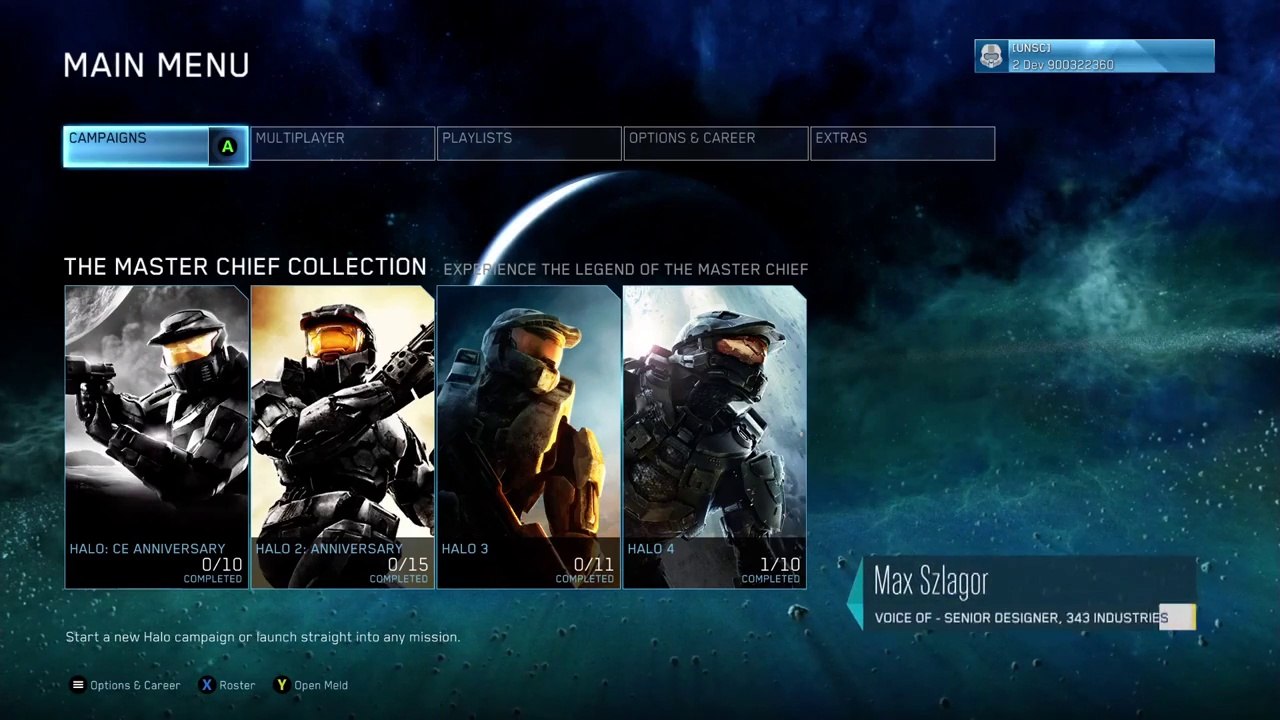Select the Campaigns tab
Viewport: 1280px width, 720px height.
coord(155,146)
